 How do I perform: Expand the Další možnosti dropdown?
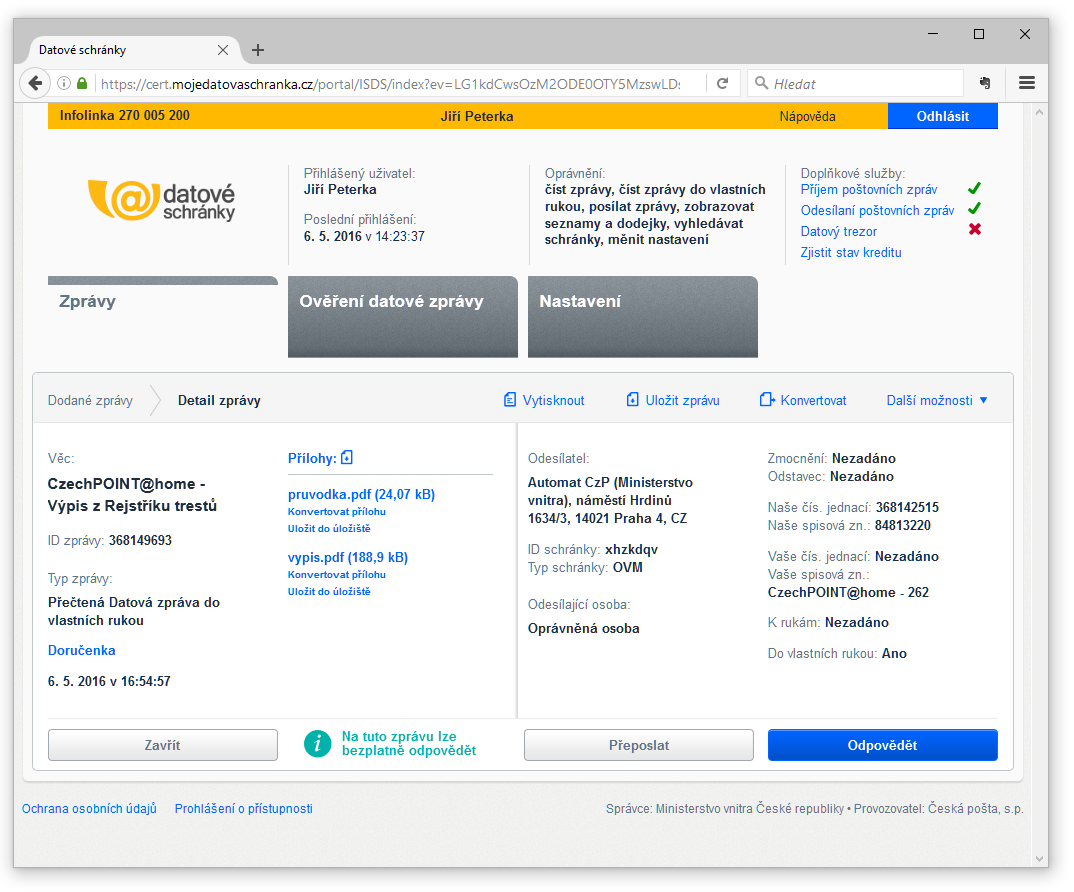(936, 400)
